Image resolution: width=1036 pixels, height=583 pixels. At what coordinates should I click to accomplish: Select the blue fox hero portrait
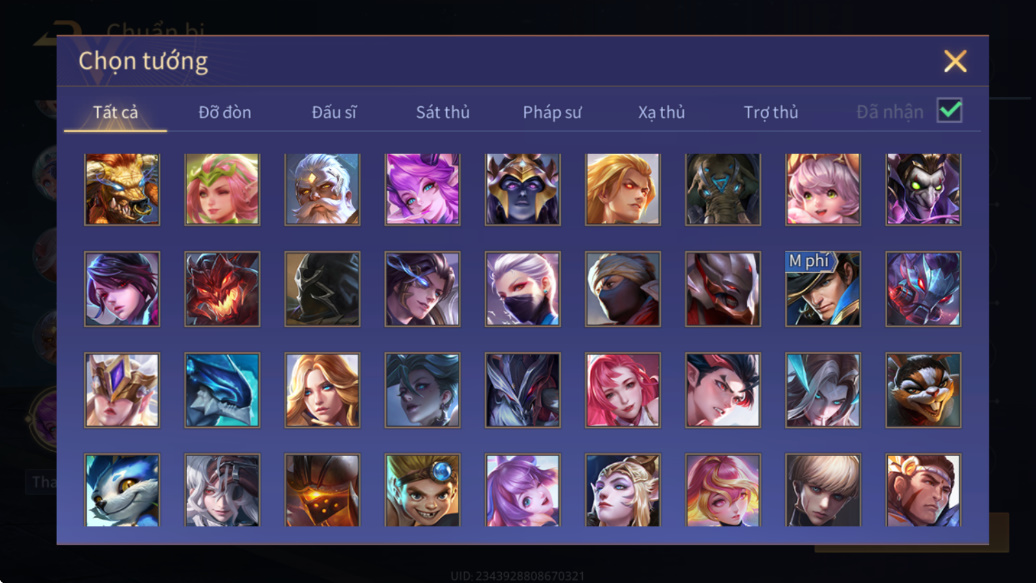pyautogui.click(x=122, y=490)
